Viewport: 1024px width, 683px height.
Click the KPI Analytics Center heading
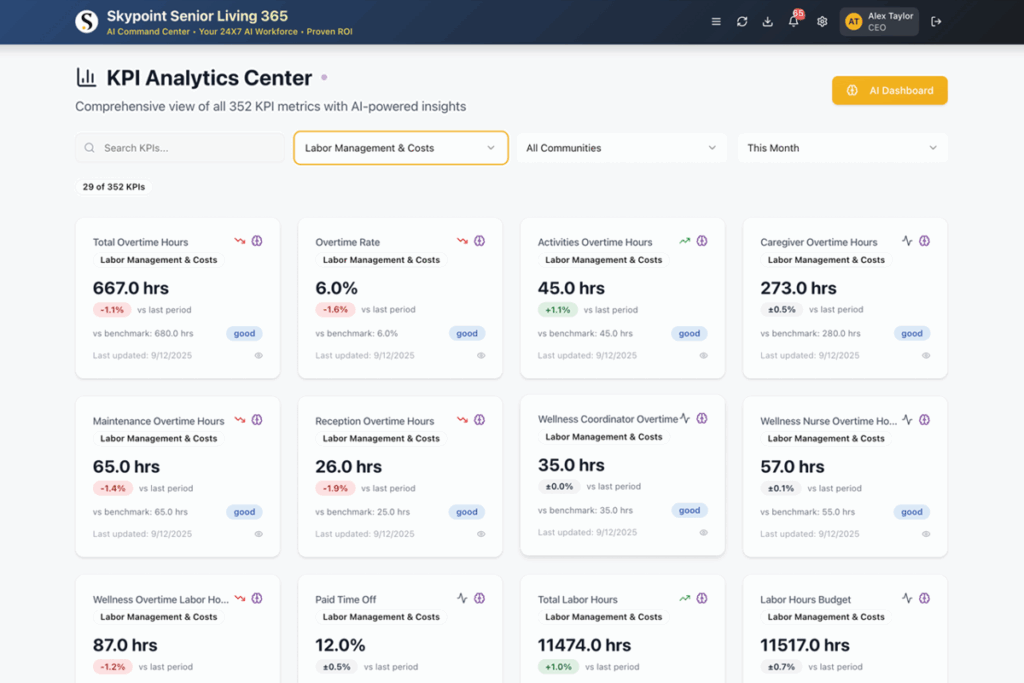[x=209, y=78]
